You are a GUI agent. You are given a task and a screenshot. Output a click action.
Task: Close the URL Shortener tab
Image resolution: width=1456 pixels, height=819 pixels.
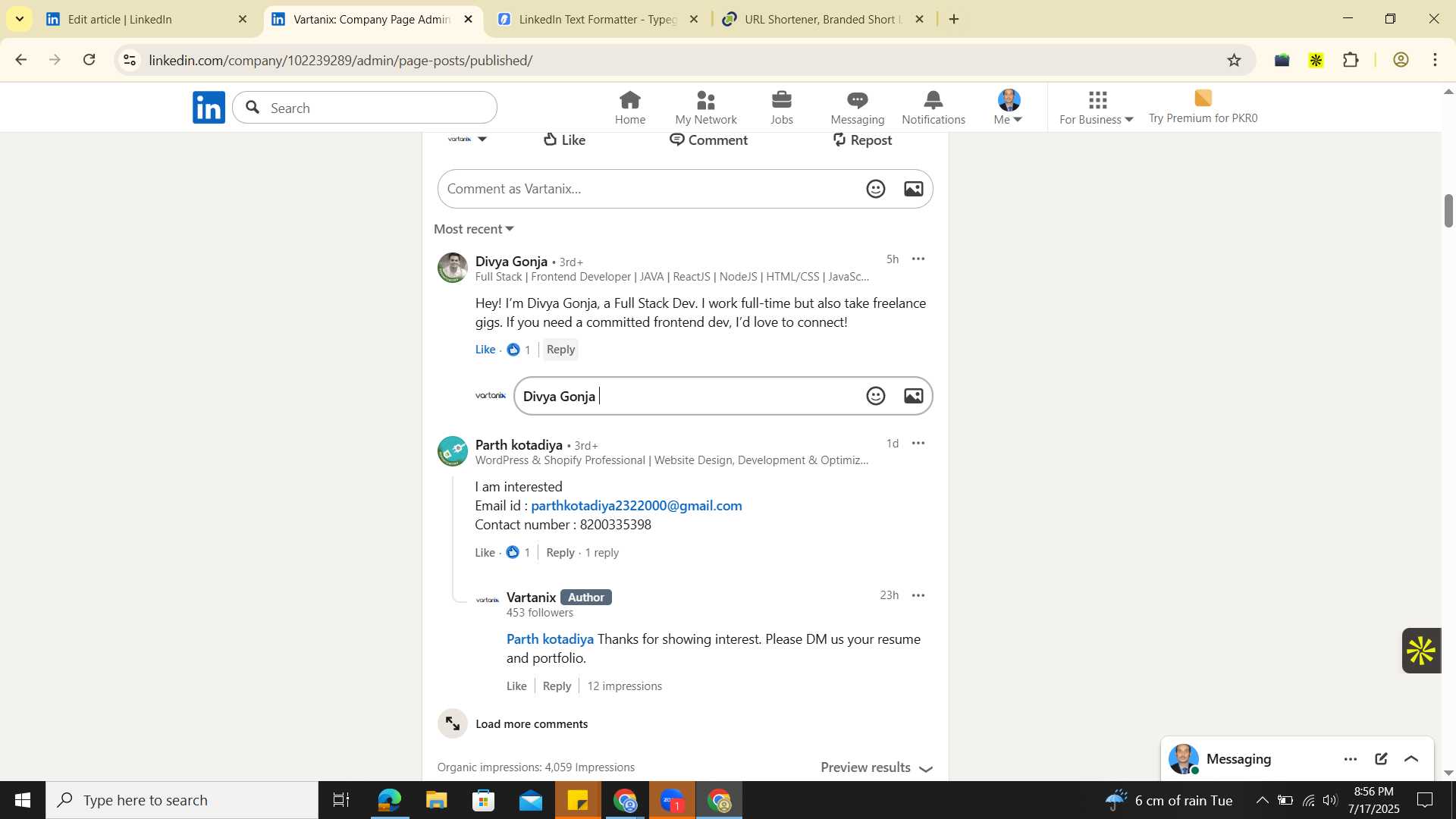pos(919,19)
